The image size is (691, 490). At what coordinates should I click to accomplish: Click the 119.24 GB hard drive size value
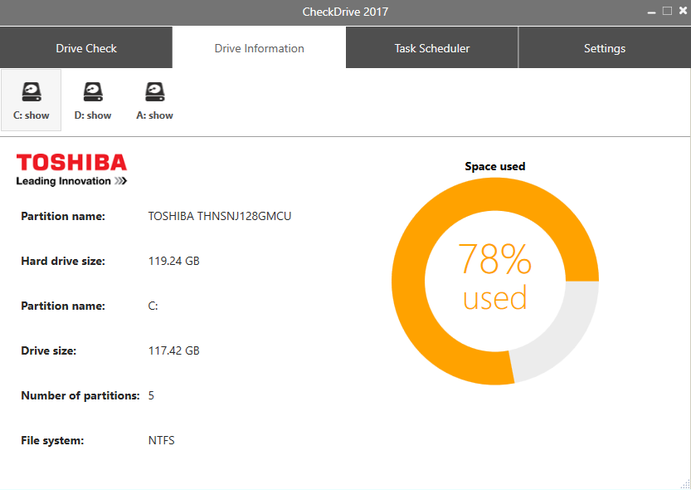tap(174, 261)
